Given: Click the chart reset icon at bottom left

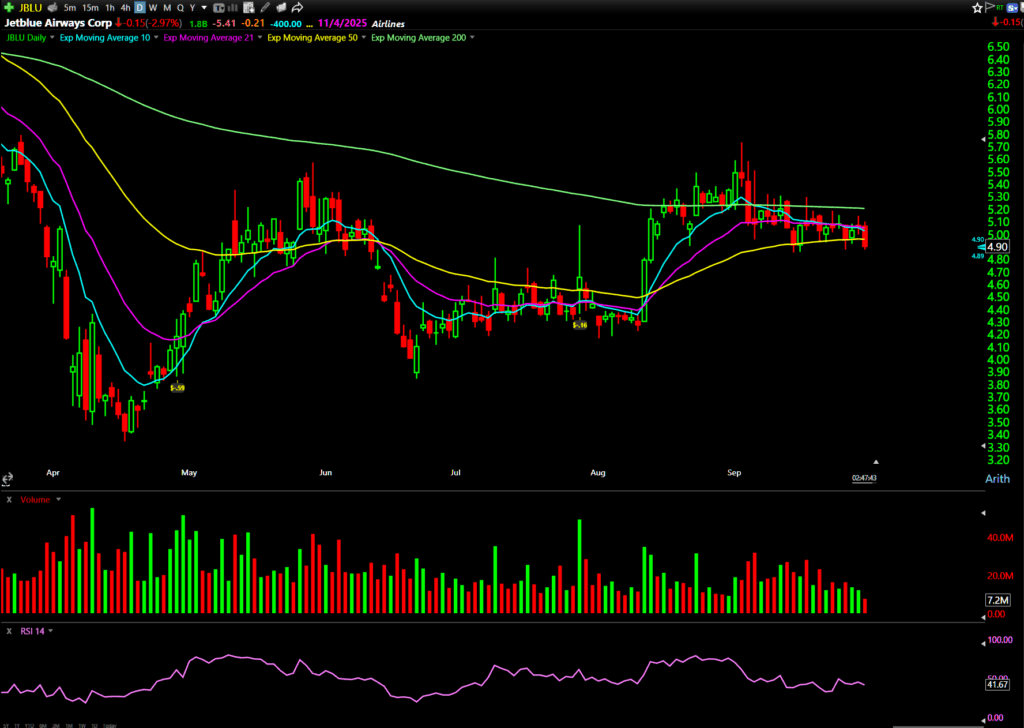Looking at the screenshot, I should tap(9, 479).
